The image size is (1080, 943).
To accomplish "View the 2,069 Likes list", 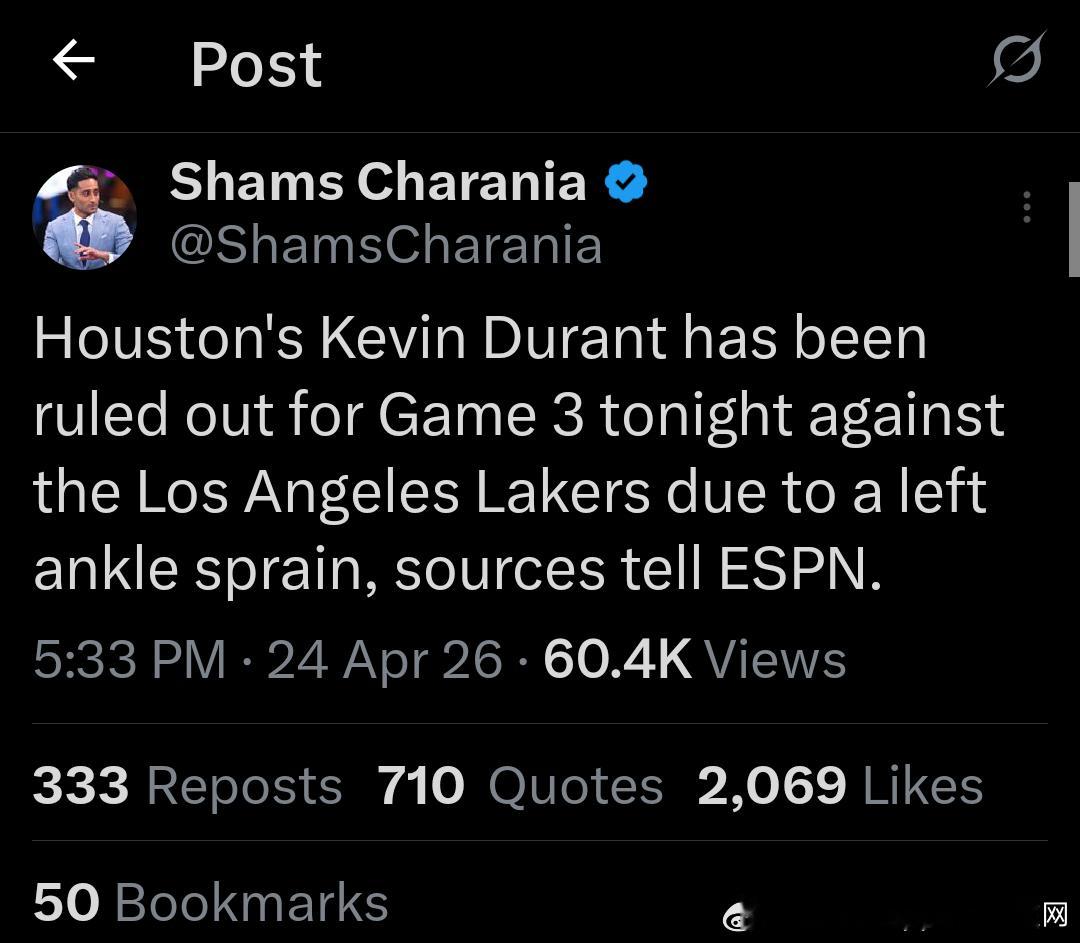I will [x=840, y=785].
